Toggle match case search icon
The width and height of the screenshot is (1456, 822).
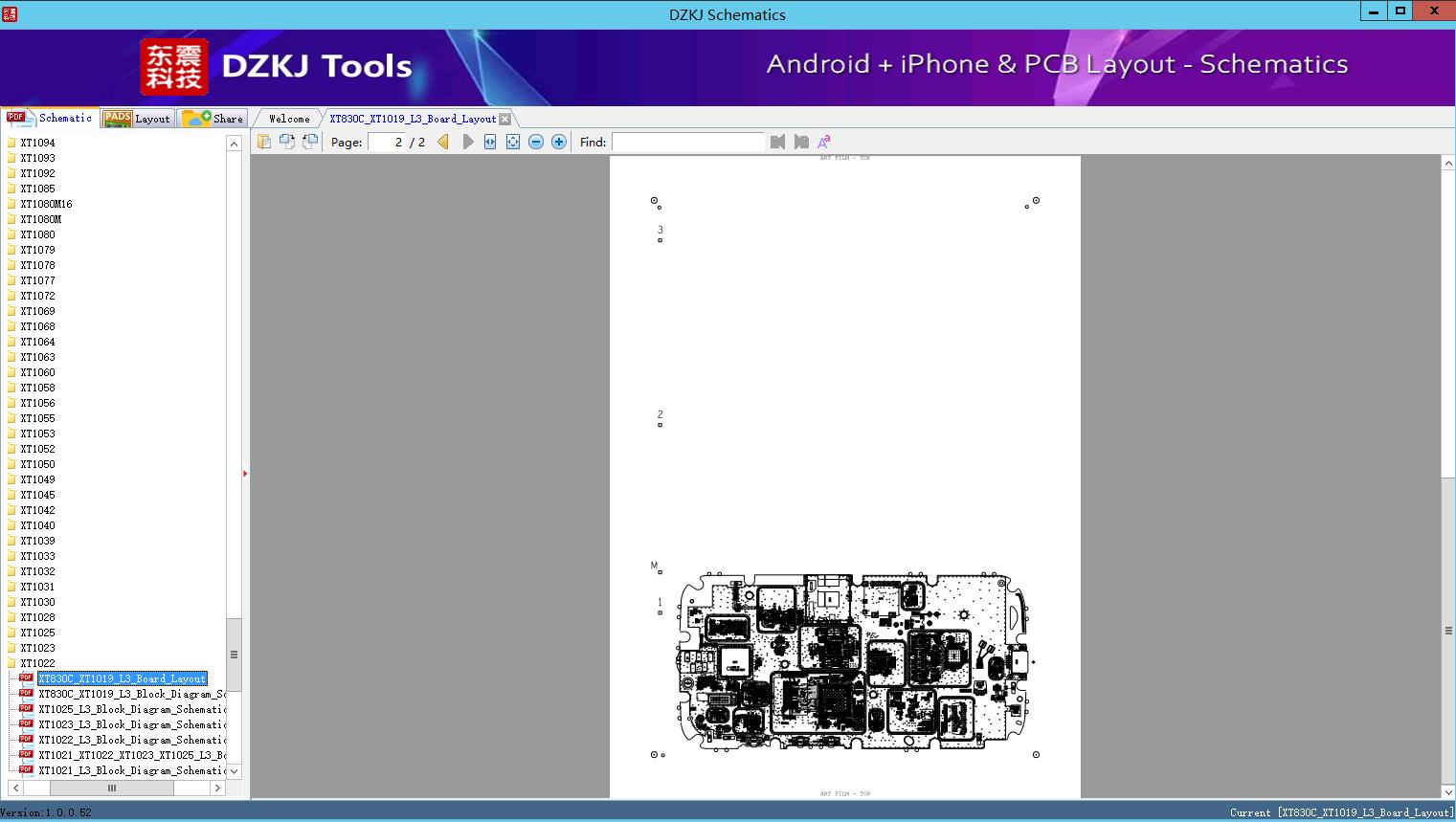(x=823, y=142)
